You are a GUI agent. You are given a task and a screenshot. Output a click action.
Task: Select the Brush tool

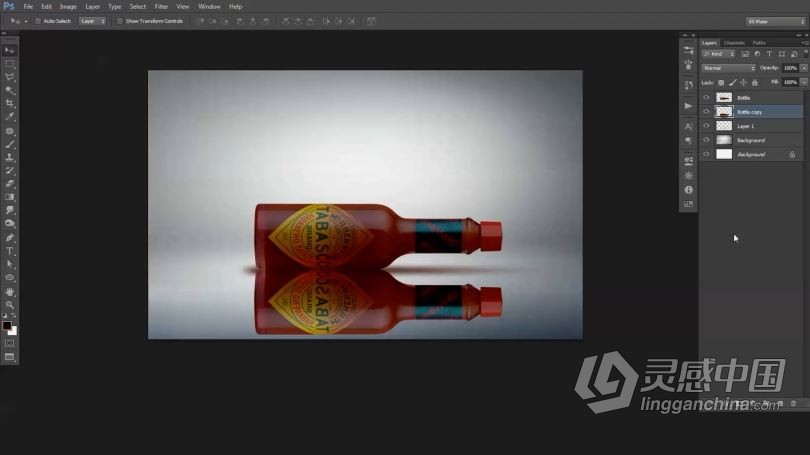10,145
